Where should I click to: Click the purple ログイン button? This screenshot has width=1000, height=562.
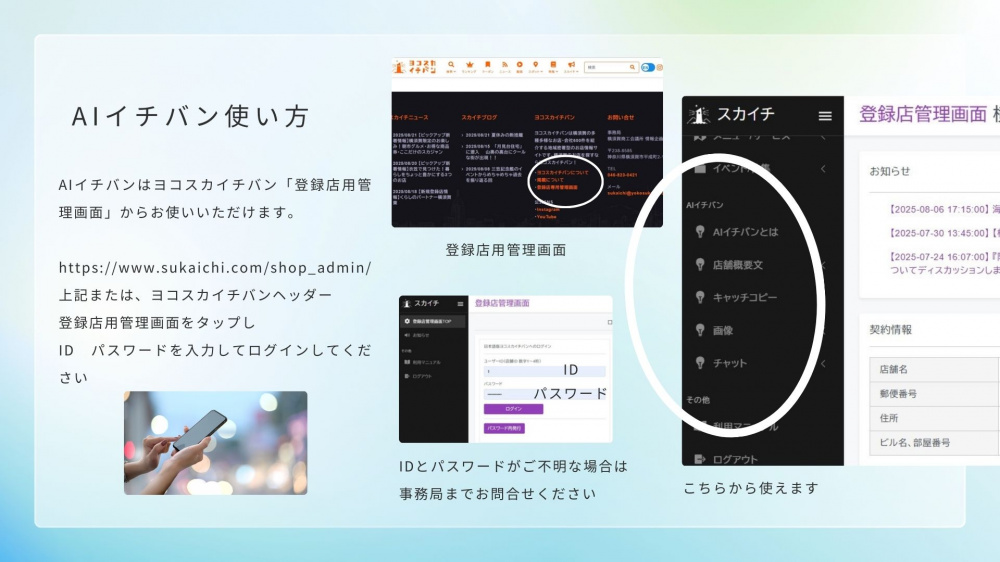513,409
